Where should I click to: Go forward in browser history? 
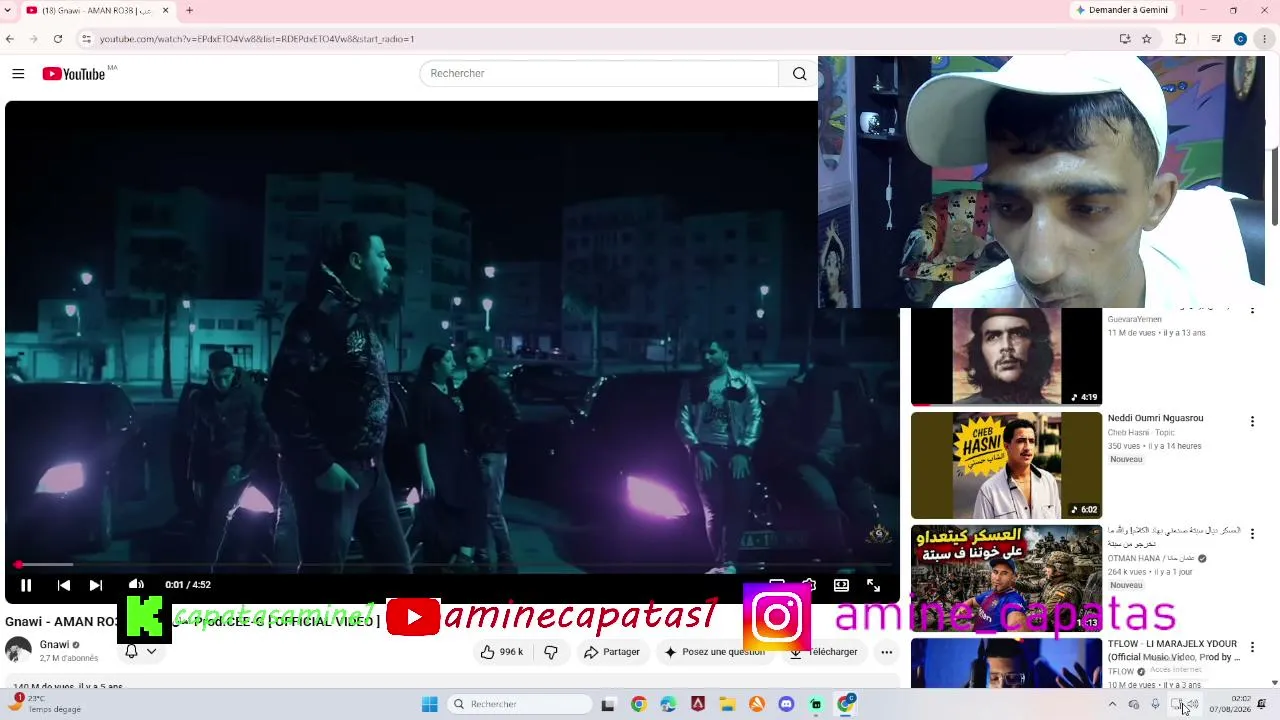[x=33, y=39]
